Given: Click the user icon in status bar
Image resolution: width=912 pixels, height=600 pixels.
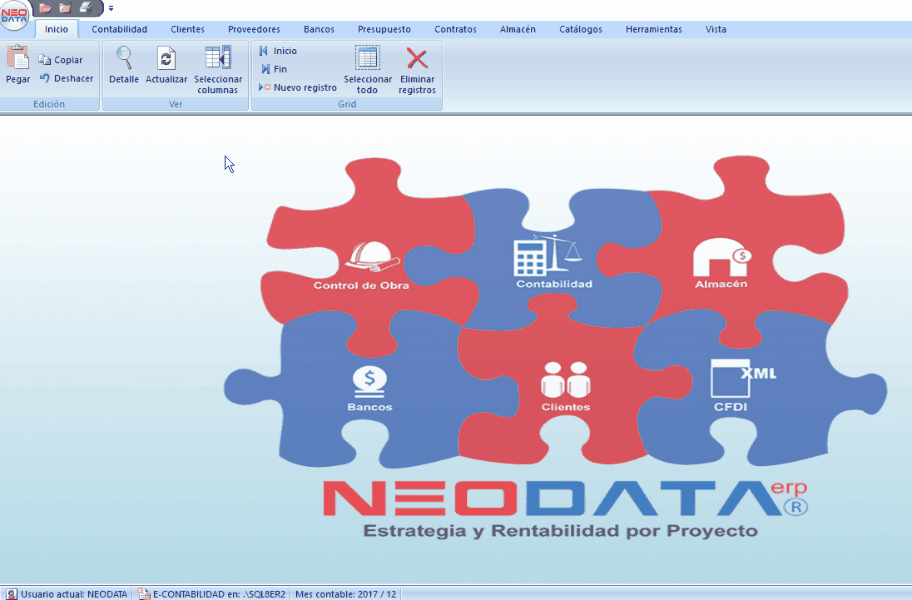Looking at the screenshot, I should (11, 594).
